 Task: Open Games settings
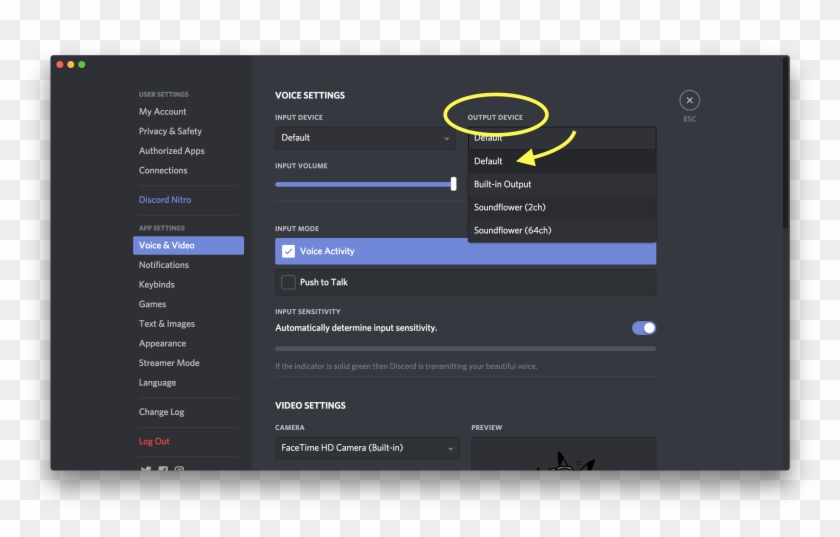(152, 304)
